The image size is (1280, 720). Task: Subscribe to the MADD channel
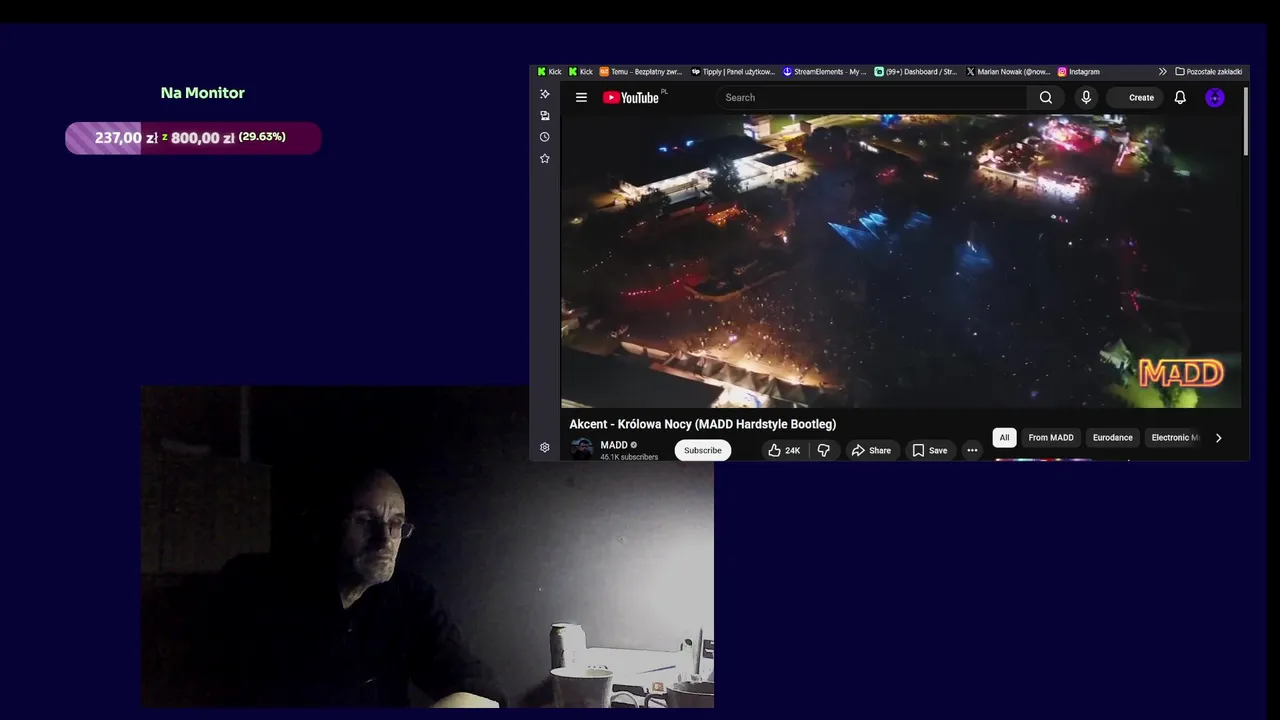click(x=702, y=450)
